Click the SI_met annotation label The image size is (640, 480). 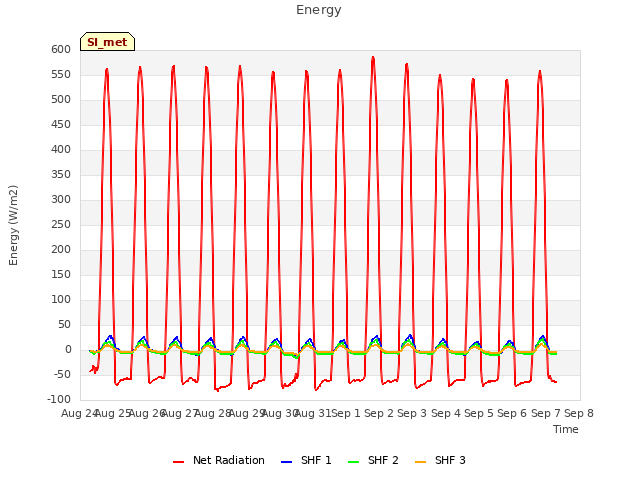point(107,42)
